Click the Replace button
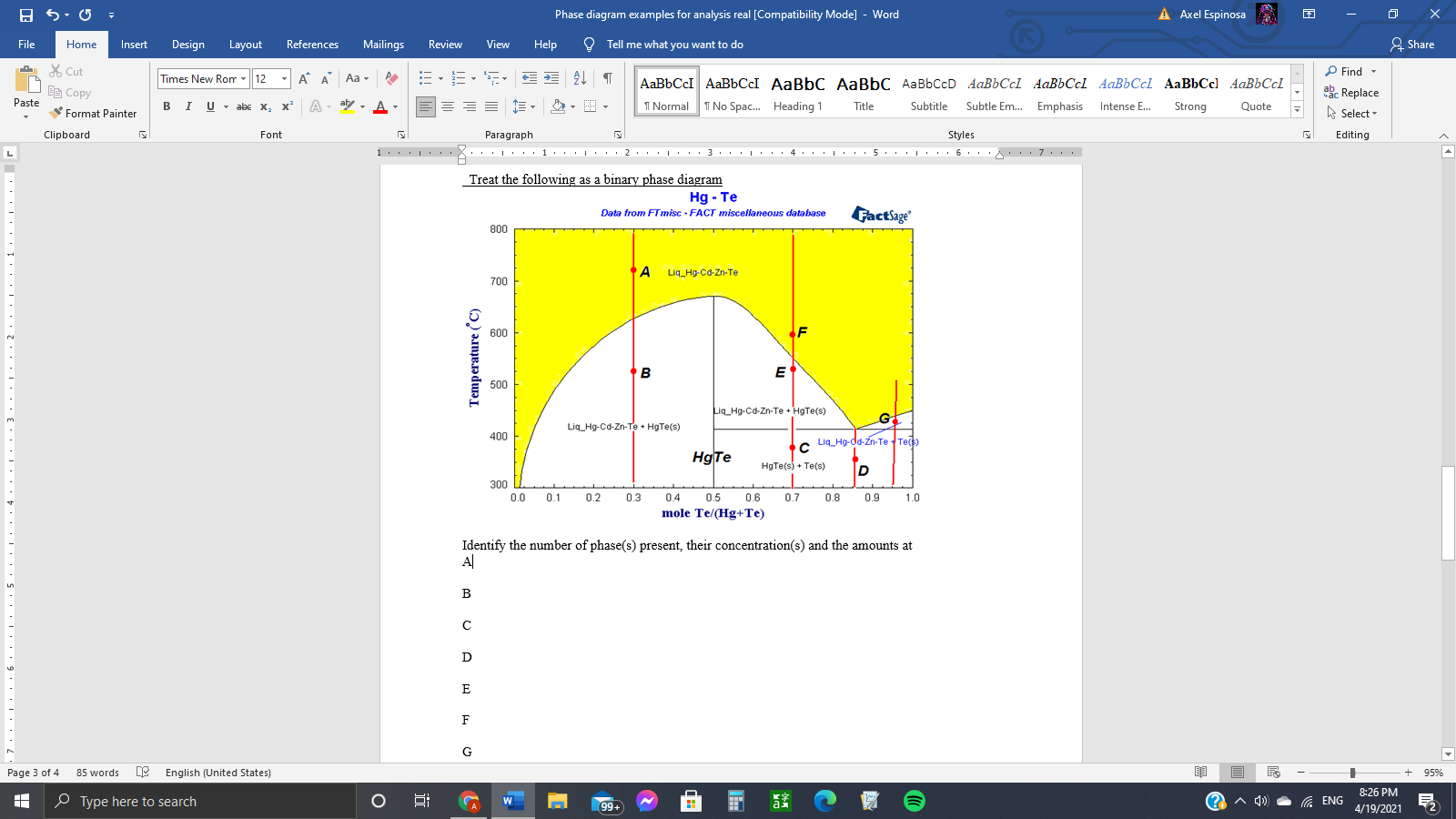Screen dimensions: 1456x819 pos(1351,93)
